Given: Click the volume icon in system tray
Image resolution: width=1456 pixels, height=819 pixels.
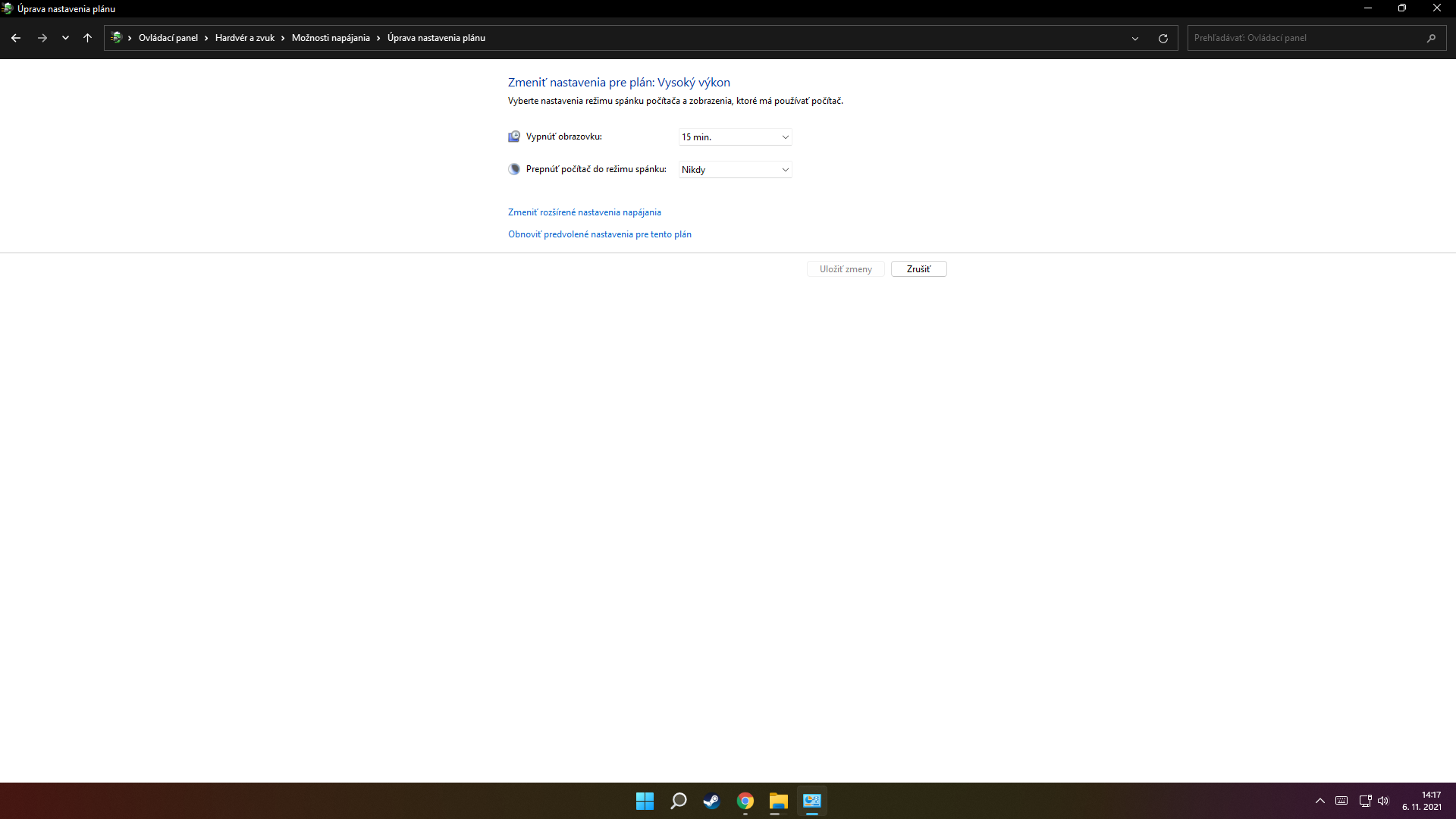Looking at the screenshot, I should [x=1383, y=801].
